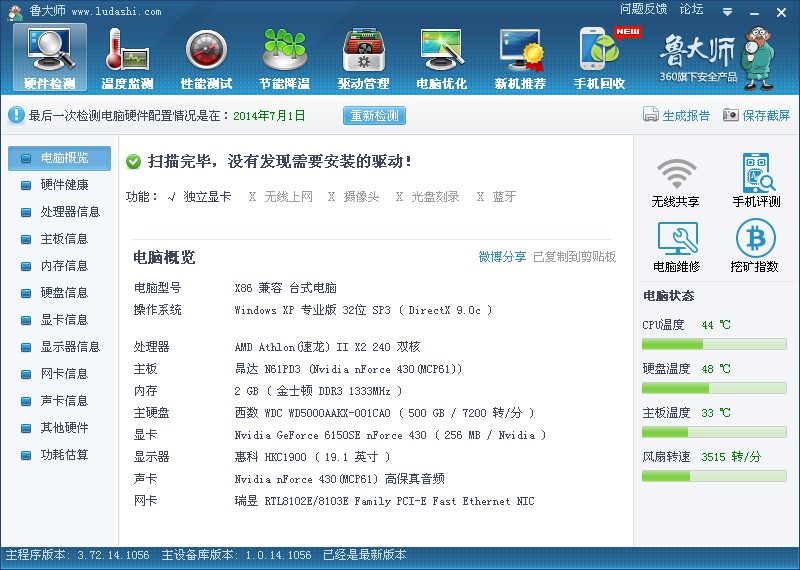
Task: Click the 光盘刻录 feature indicator
Action: click(428, 197)
